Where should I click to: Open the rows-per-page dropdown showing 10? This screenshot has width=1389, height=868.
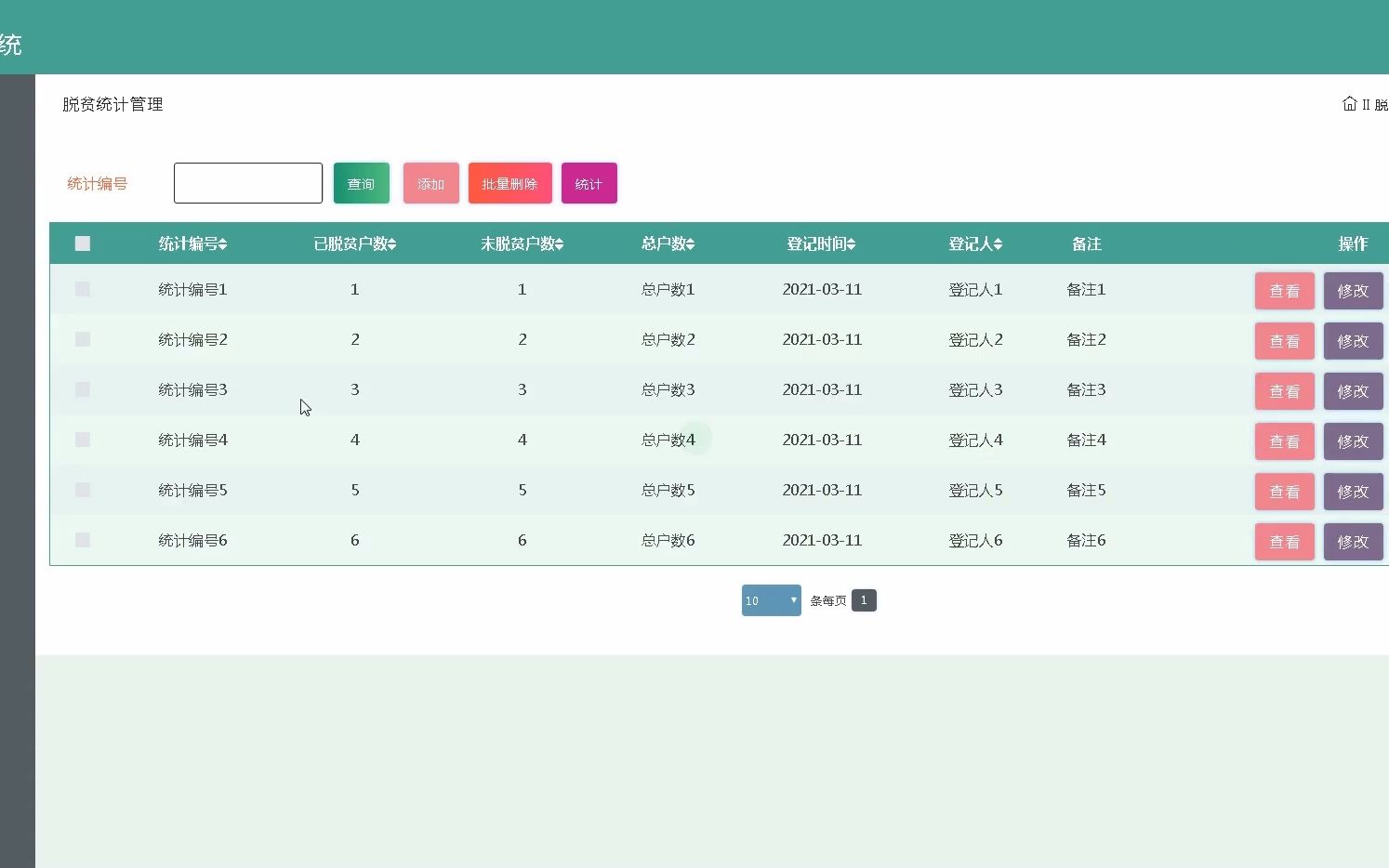point(772,600)
